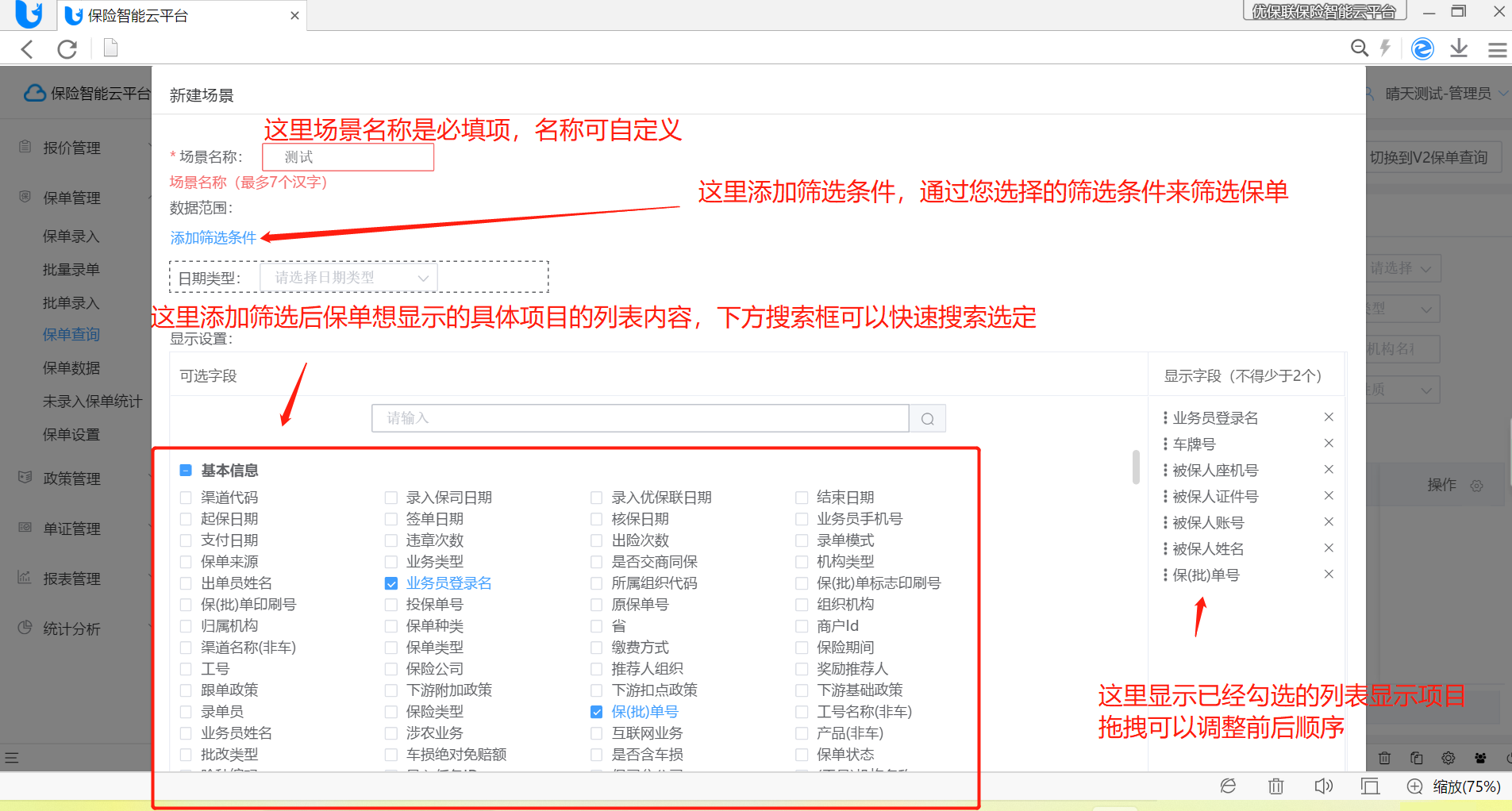The image size is (1512, 811).
Task: Close the 保险智能云平台 browser tab
Action: click(294, 16)
